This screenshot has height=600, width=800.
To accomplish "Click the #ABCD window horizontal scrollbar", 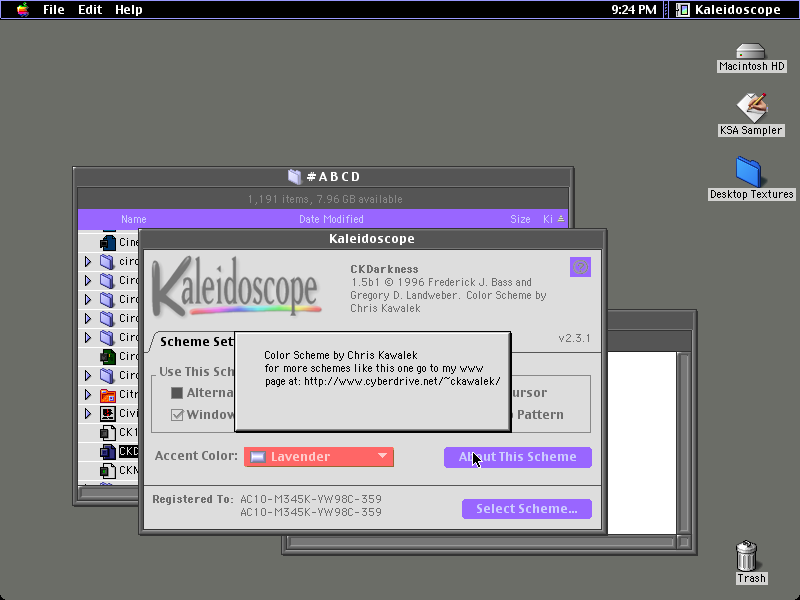I will 109,493.
